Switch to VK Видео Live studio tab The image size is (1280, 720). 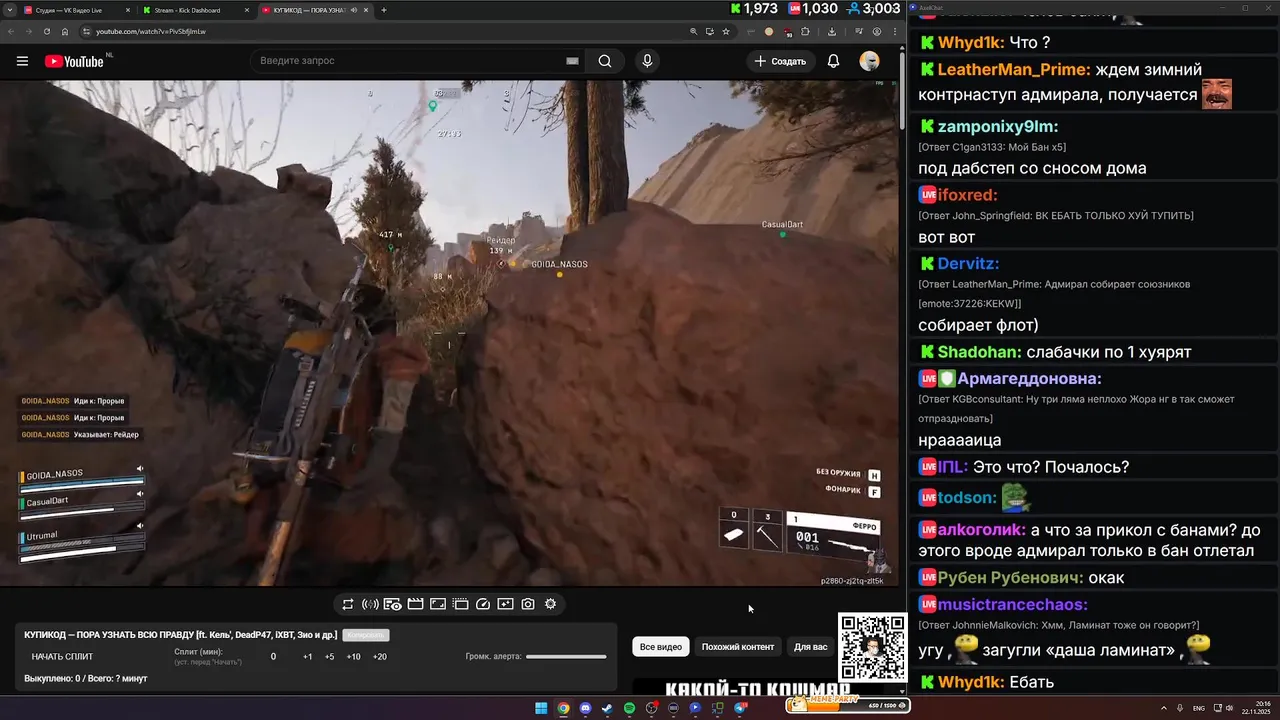coord(76,10)
